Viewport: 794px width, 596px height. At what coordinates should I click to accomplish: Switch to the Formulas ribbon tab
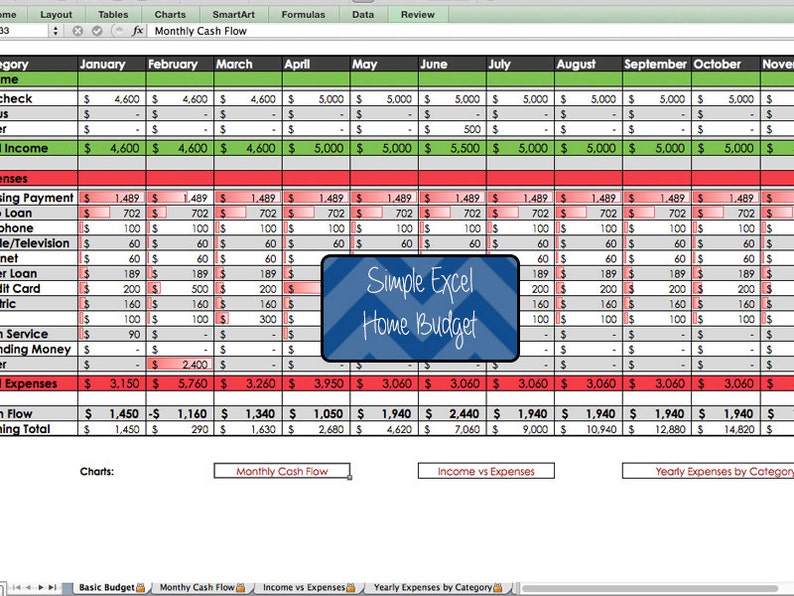click(x=303, y=15)
